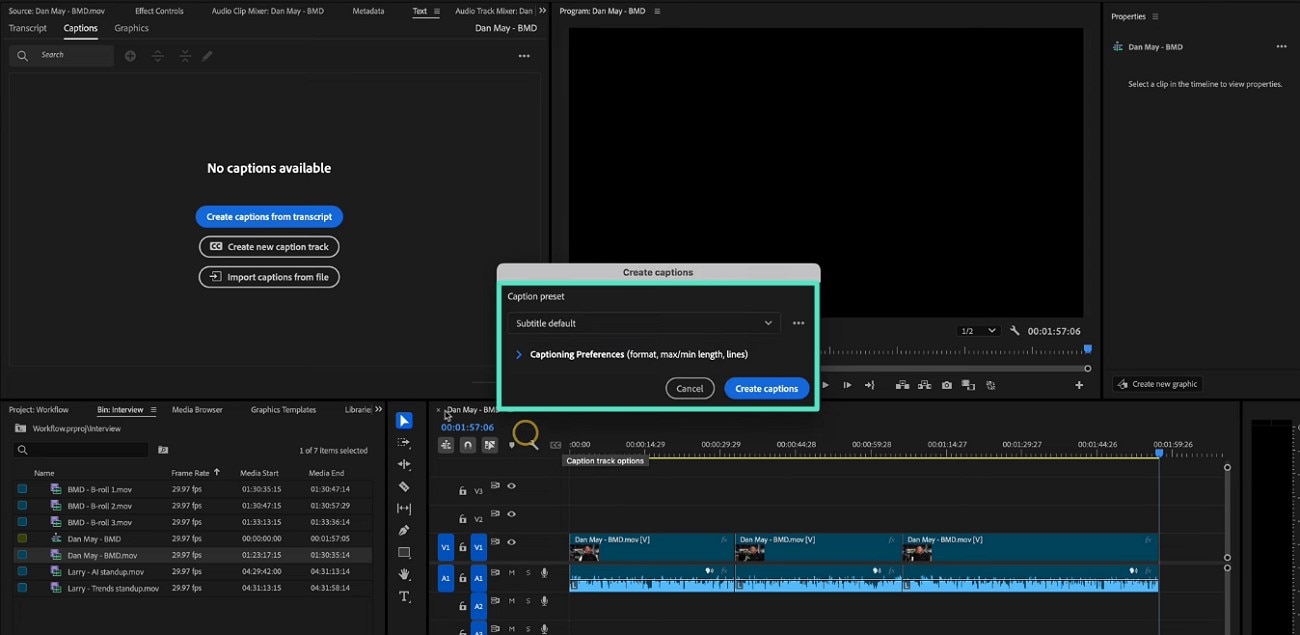Viewport: 1300px width, 635px height.
Task: Open the Subtitle default preset dropdown
Action: pos(644,323)
